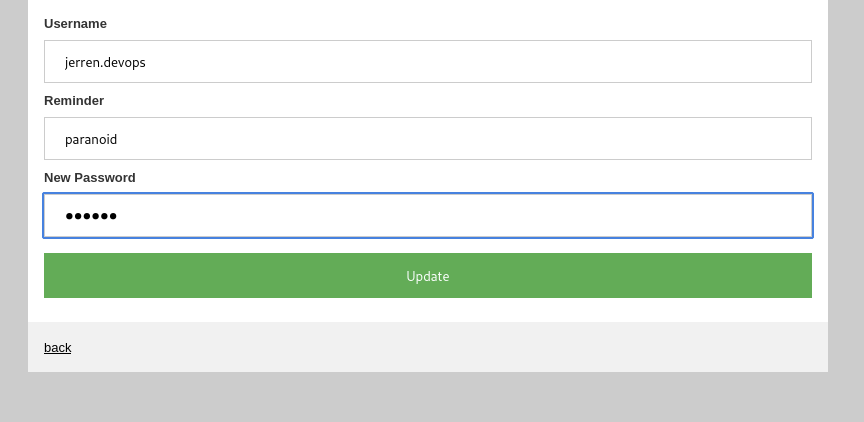Viewport: 864px width, 422px height.
Task: Click the masked password dots
Action: pos(91,216)
